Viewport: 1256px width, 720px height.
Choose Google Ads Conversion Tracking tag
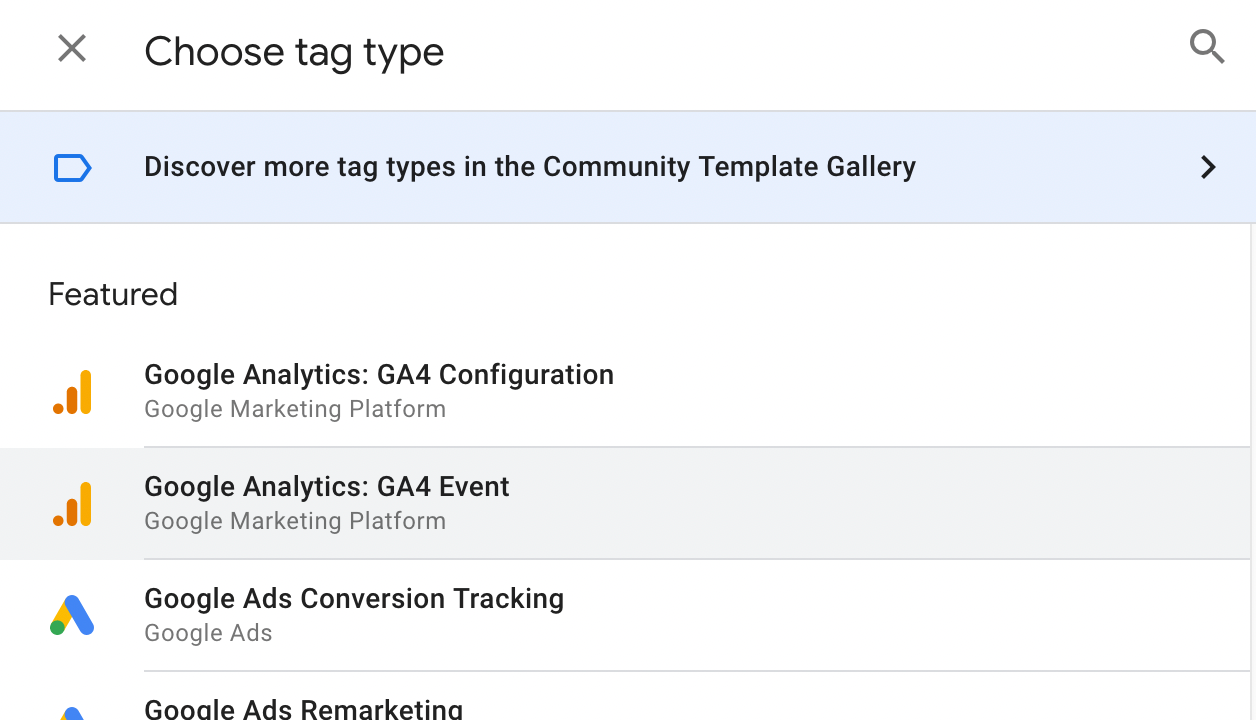click(355, 599)
